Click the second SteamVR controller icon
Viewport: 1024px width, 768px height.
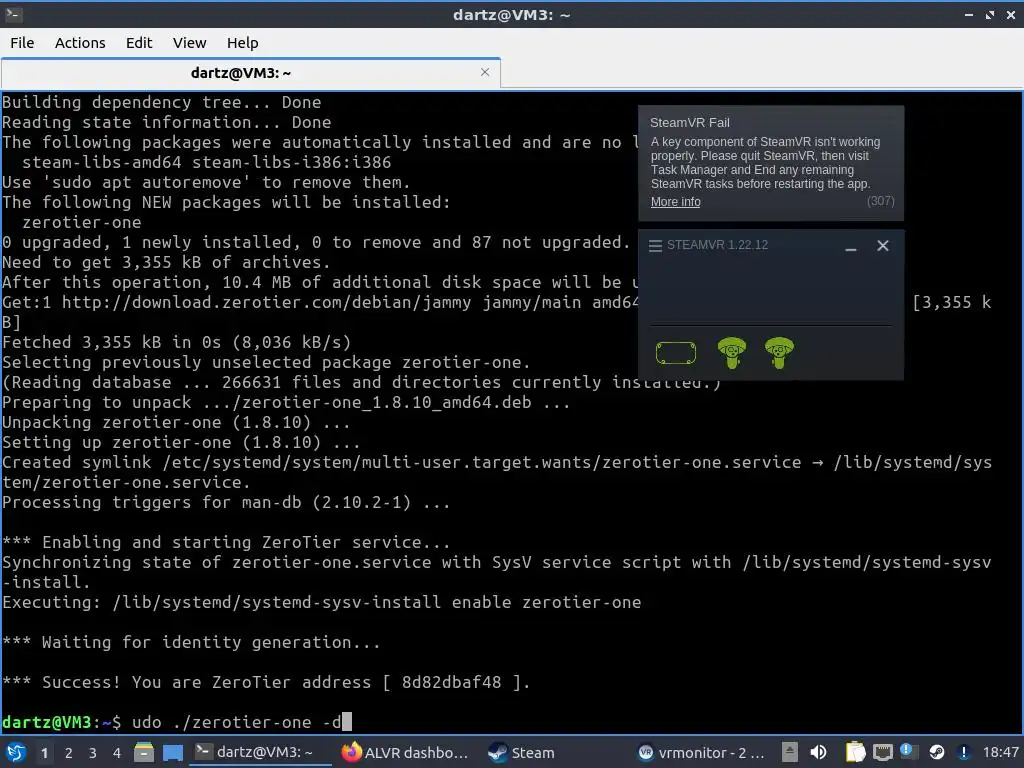[x=779, y=353]
